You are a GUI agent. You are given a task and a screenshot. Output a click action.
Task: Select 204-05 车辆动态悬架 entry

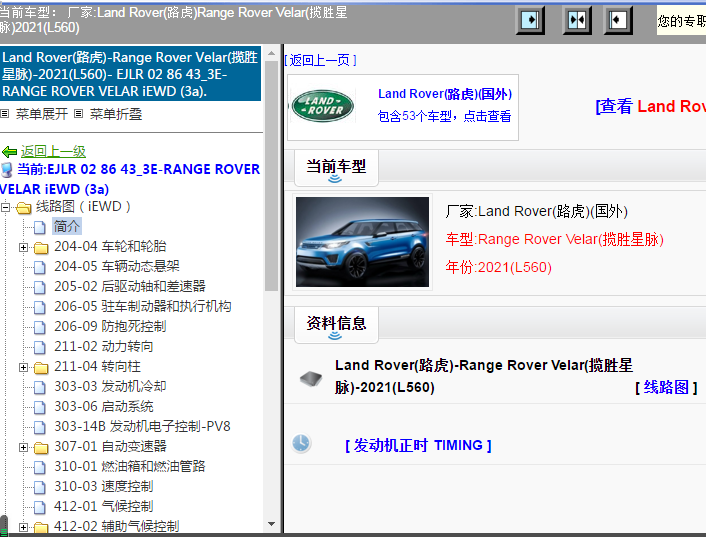tap(117, 266)
